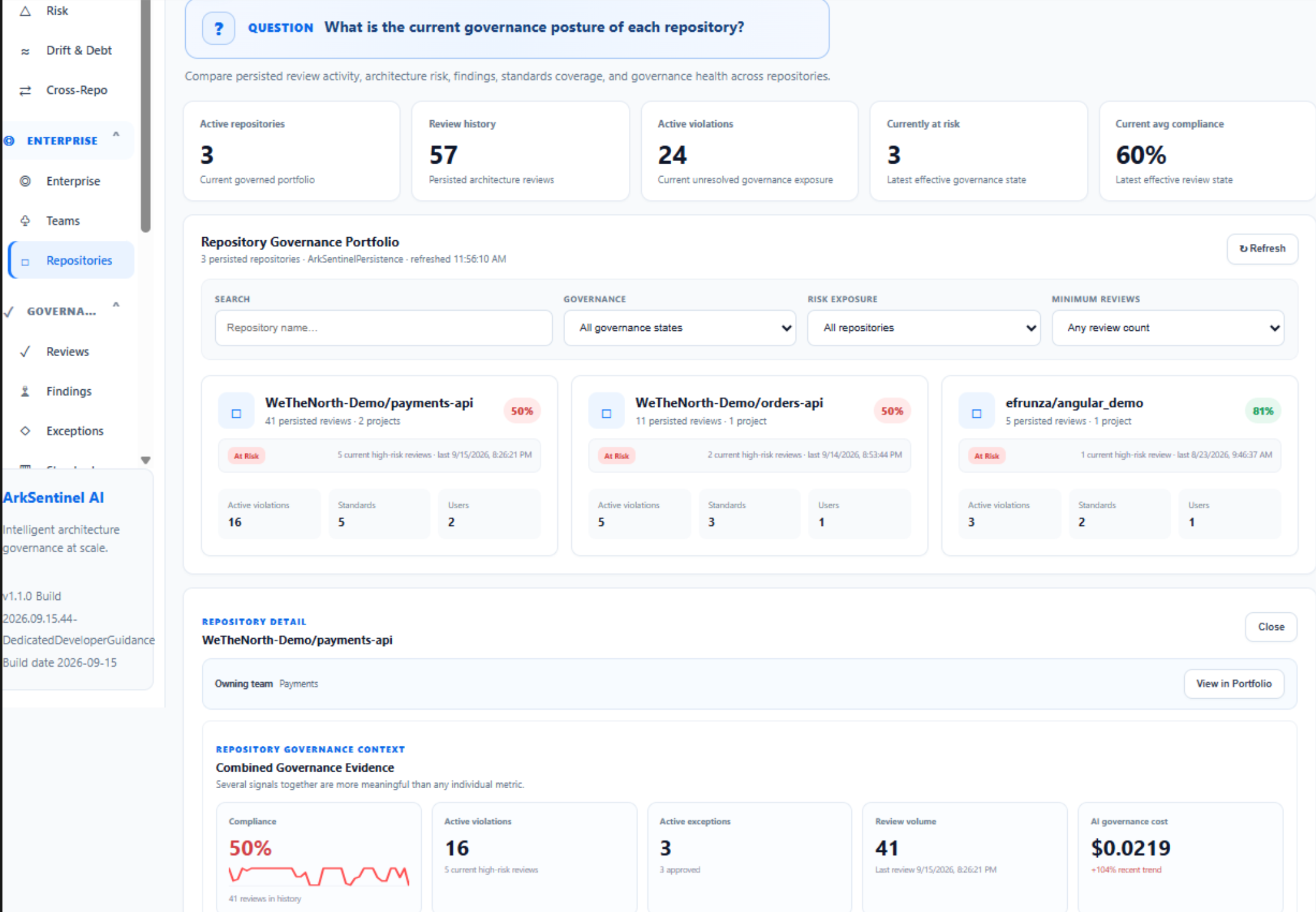The height and width of the screenshot is (912, 1316).
Task: Open the Exceptions page link
Action: coord(75,431)
